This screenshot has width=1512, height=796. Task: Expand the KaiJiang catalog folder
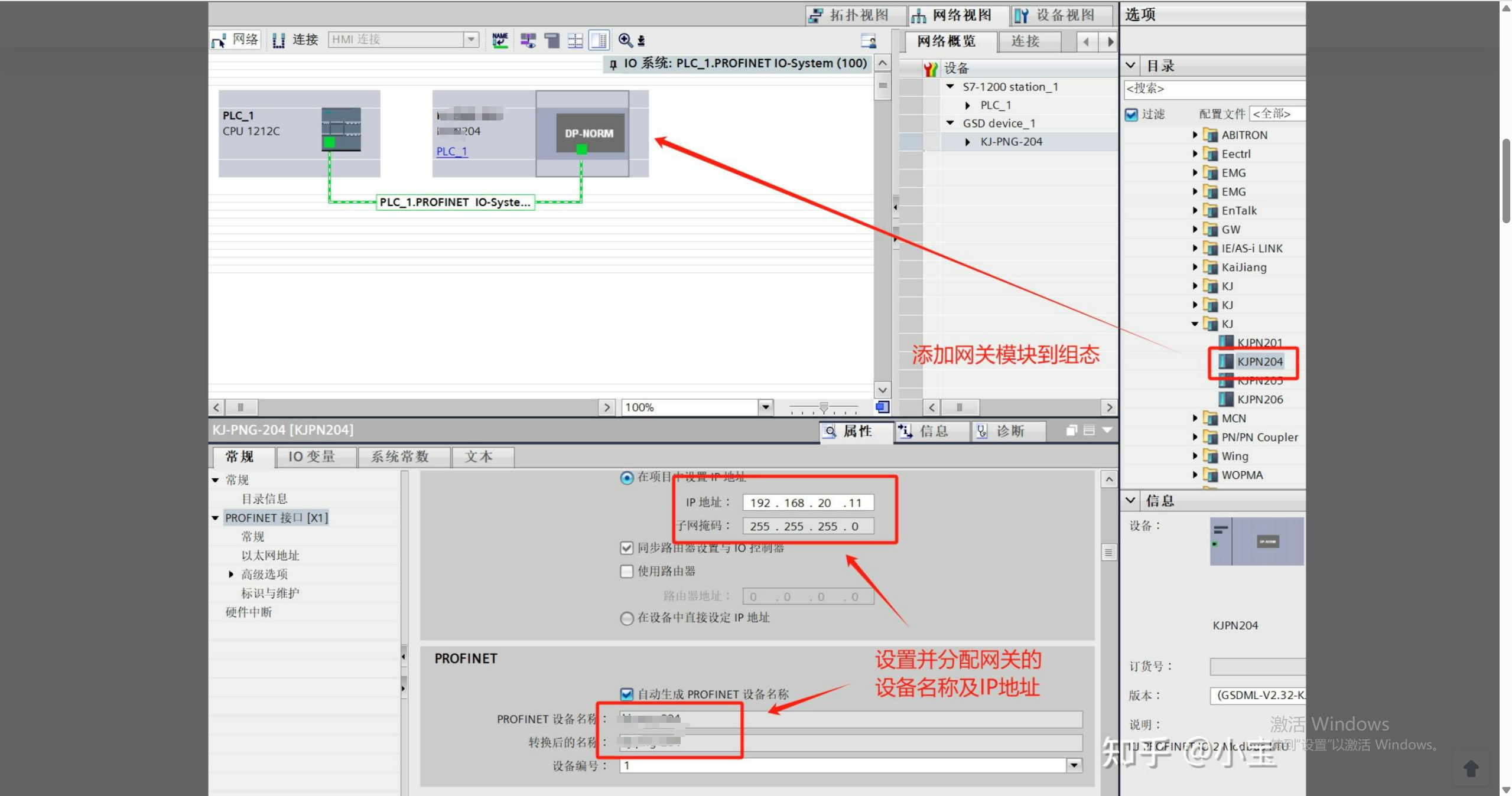coord(1195,267)
